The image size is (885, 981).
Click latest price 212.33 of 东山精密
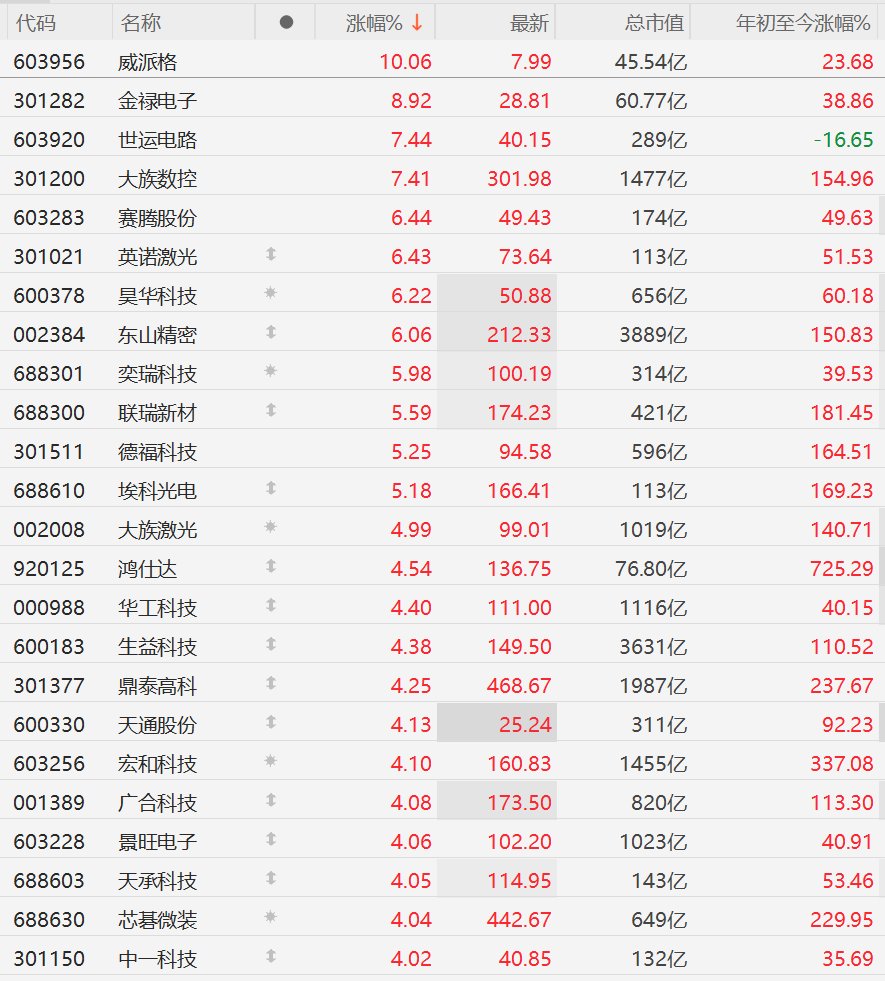(x=520, y=335)
